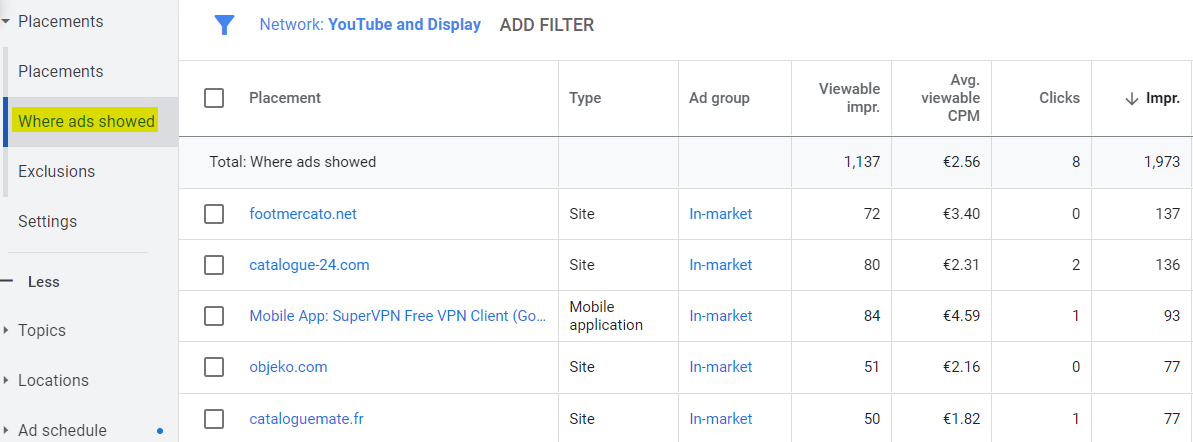Toggle the select-all checkbox in table header
1193x442 pixels.
(x=213, y=98)
